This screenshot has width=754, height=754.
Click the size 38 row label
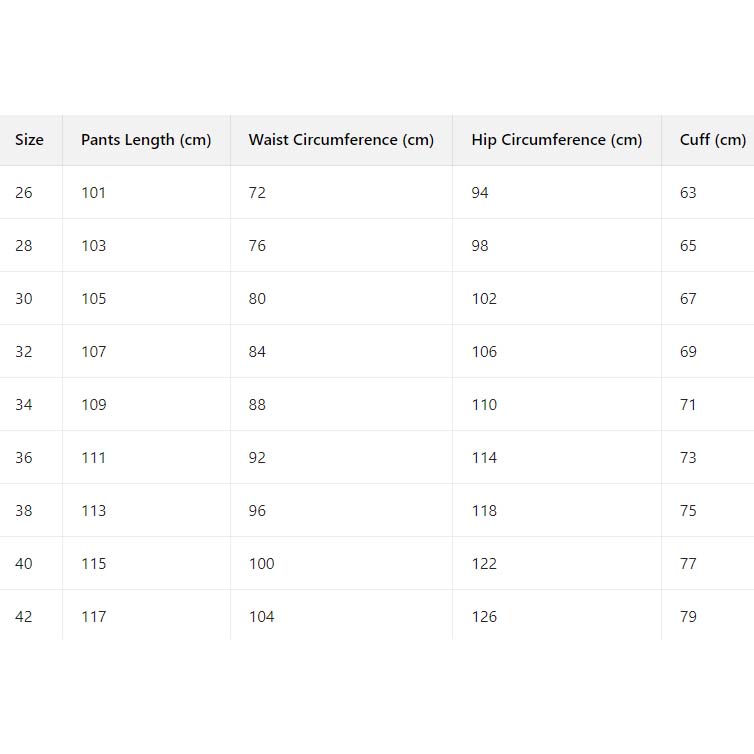pos(24,511)
